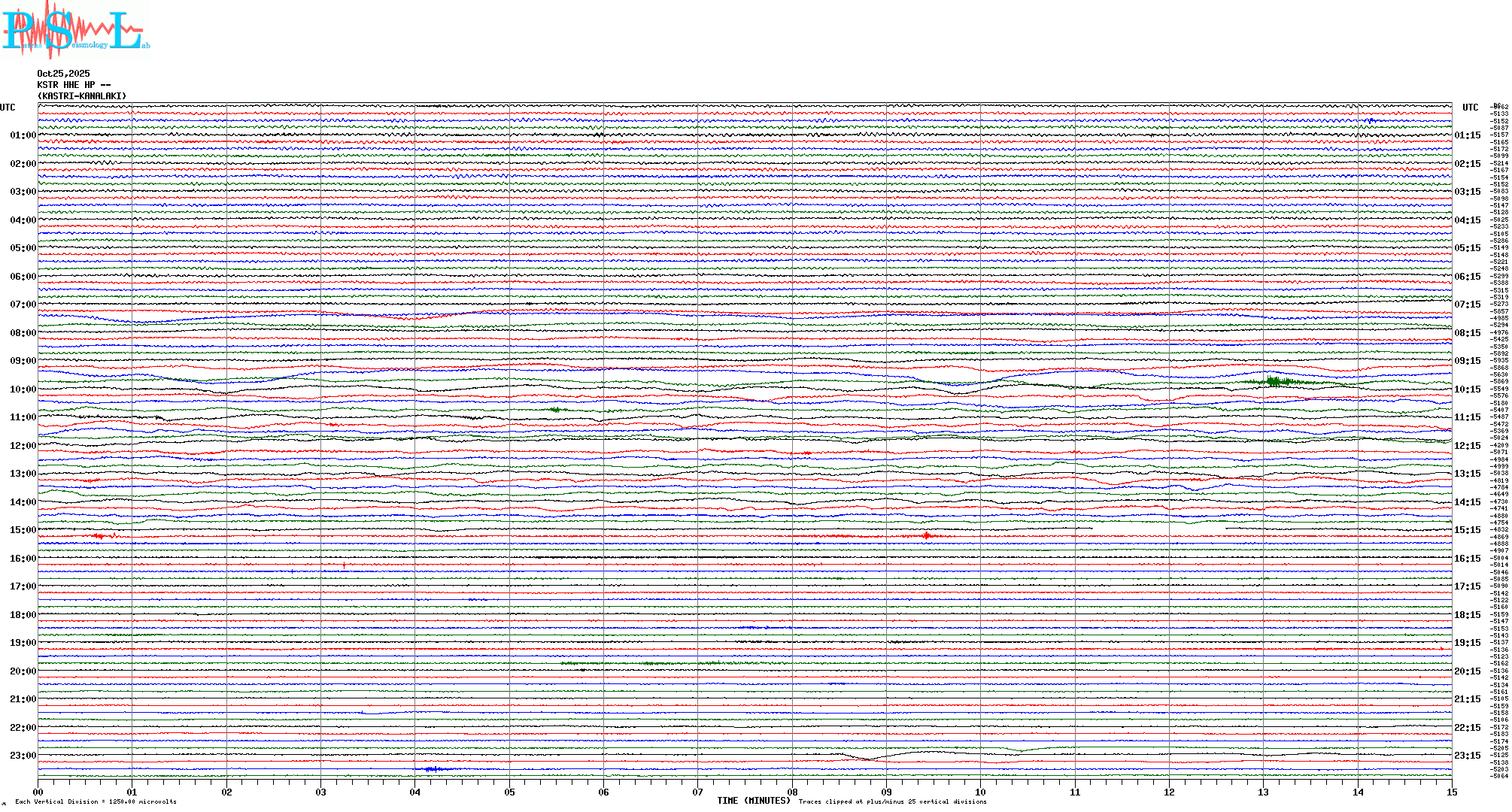Click the 10:15 time label on right
Screen dimensions: 1512x812
[x=1467, y=389]
